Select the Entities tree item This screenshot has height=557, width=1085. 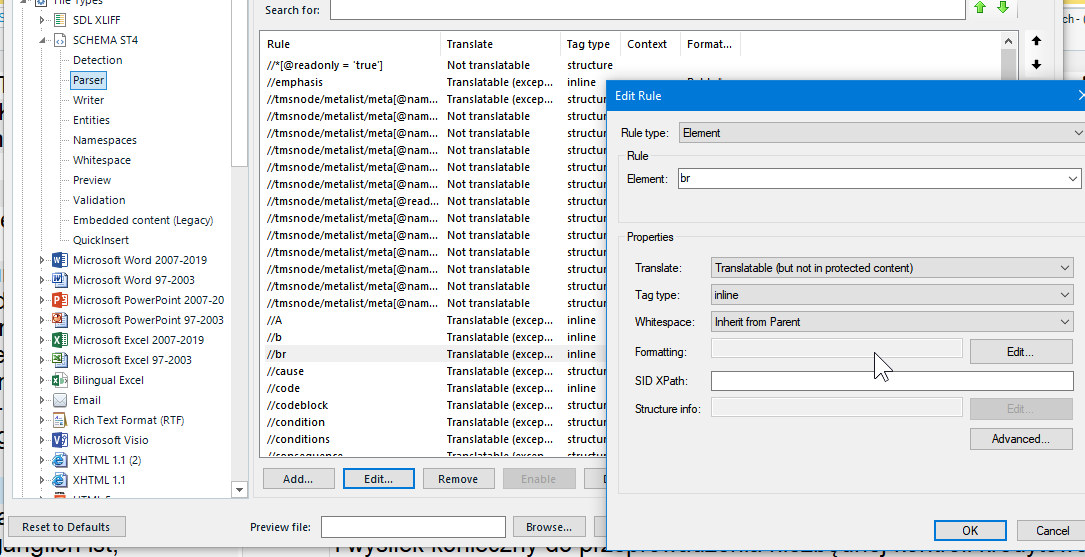pos(91,120)
